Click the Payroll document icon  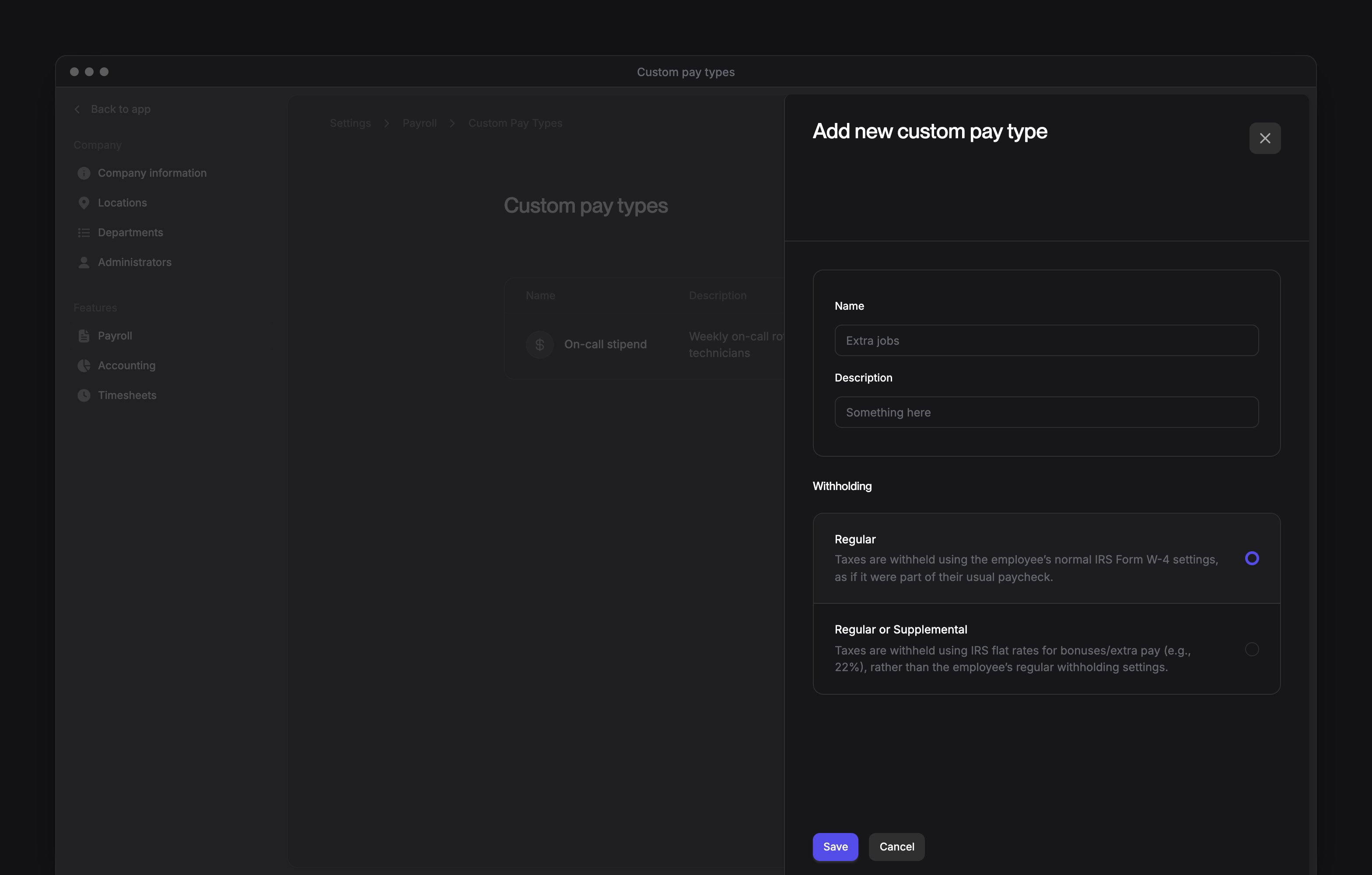pyautogui.click(x=84, y=336)
